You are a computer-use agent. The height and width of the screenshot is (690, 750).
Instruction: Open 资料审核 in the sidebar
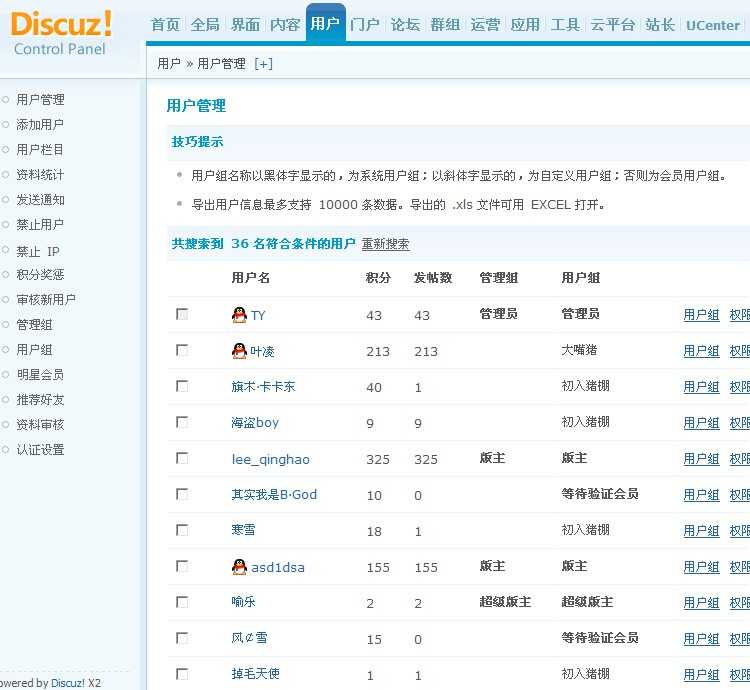point(40,425)
